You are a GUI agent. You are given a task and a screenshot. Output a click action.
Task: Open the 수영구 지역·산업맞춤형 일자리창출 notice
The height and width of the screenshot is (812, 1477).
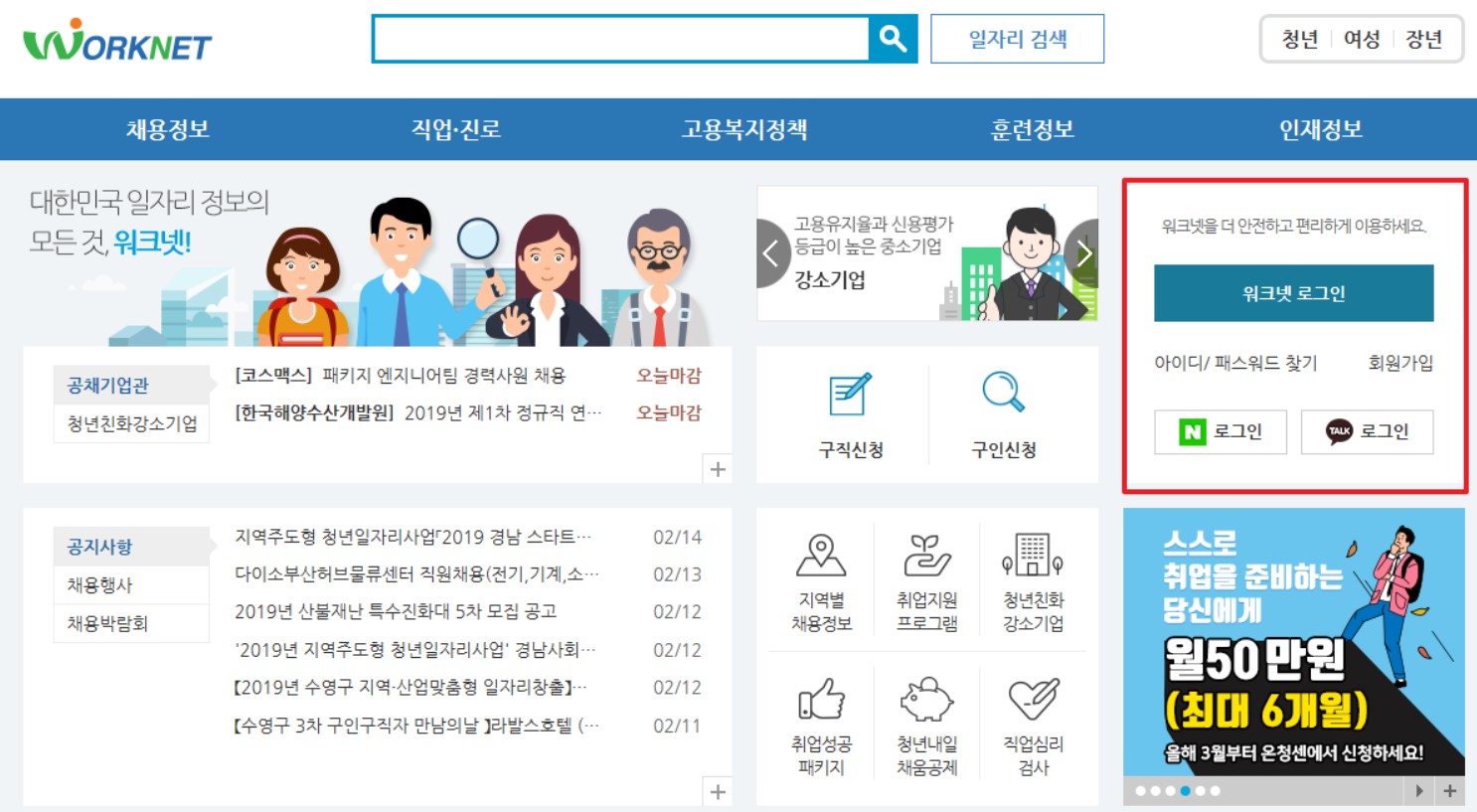click(x=410, y=687)
